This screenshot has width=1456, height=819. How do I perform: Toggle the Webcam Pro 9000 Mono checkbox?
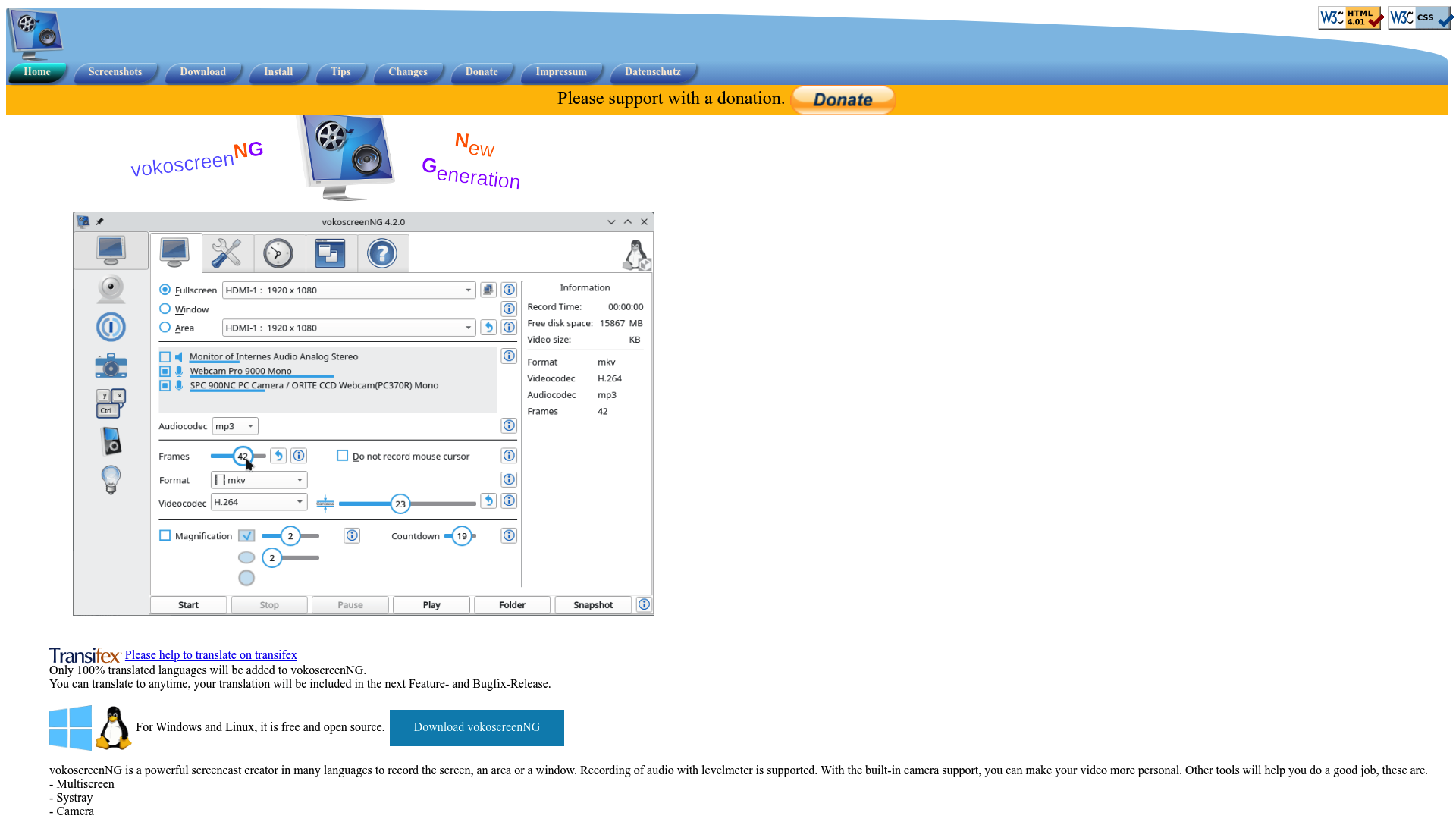point(165,372)
